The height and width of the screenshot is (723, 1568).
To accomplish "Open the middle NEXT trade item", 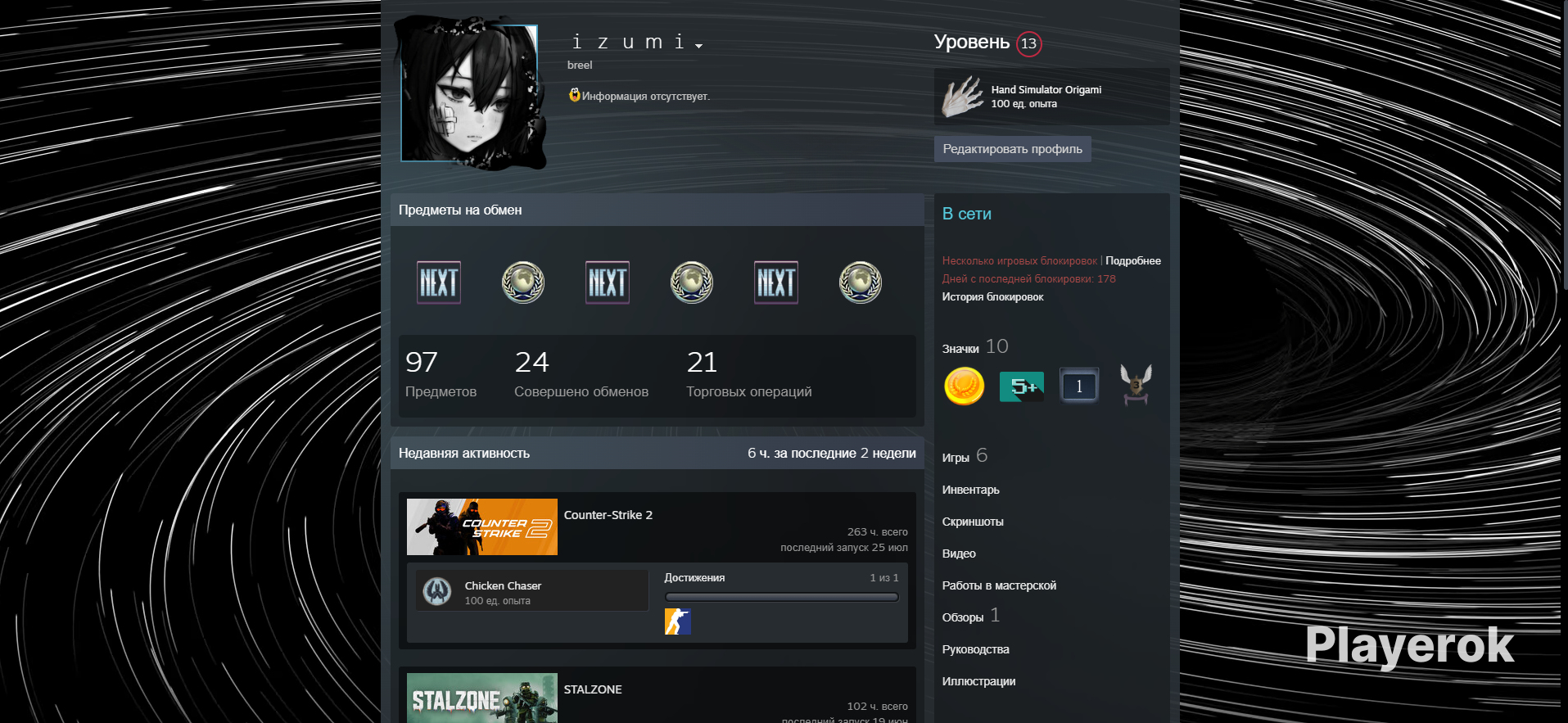I will (x=608, y=282).
